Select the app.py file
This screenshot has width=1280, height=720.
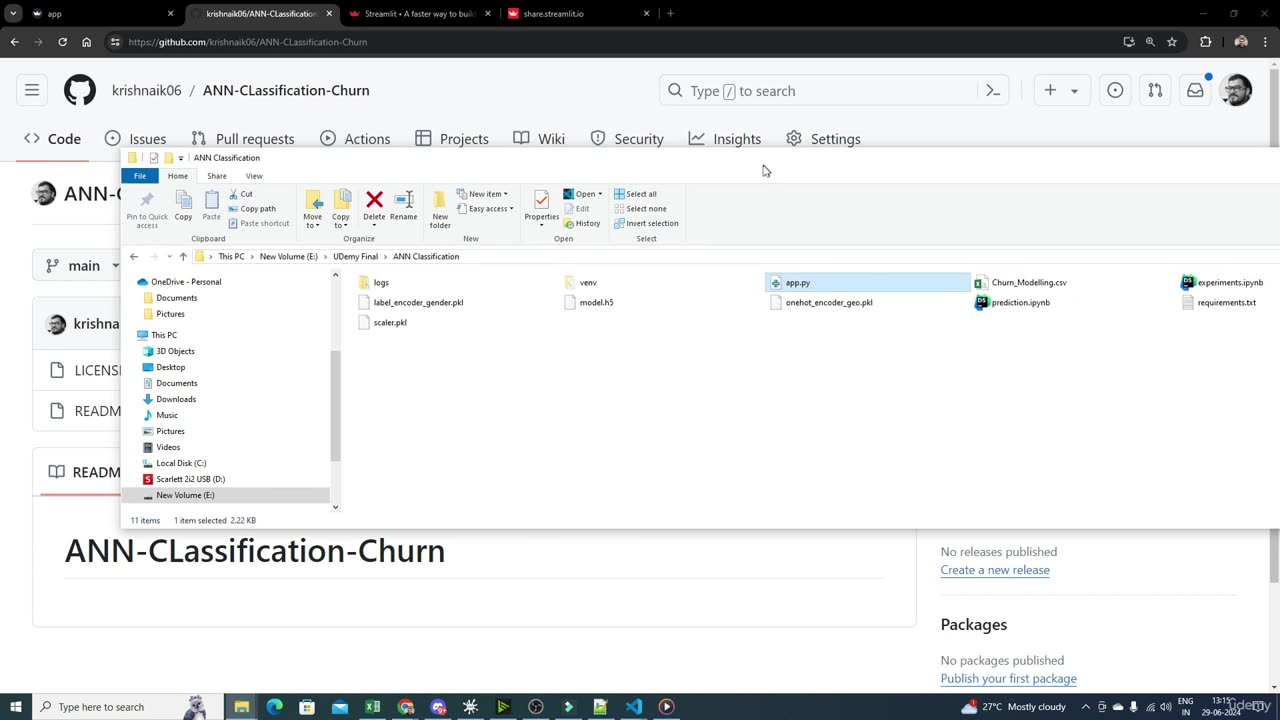pos(867,283)
